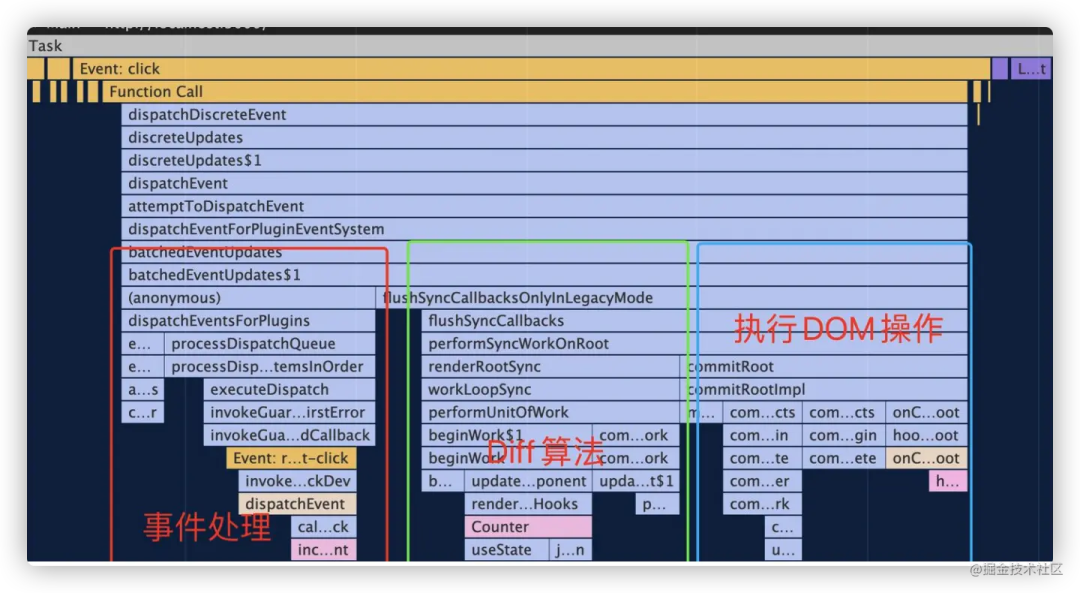1080x593 pixels.
Task: Select the Event: click flame bar
Action: coord(531,68)
